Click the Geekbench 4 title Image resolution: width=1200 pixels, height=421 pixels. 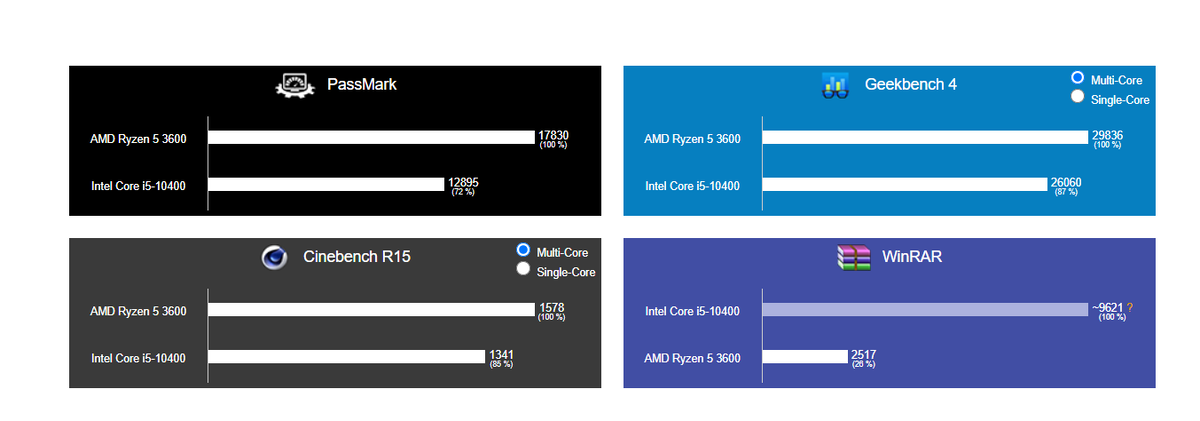point(910,84)
